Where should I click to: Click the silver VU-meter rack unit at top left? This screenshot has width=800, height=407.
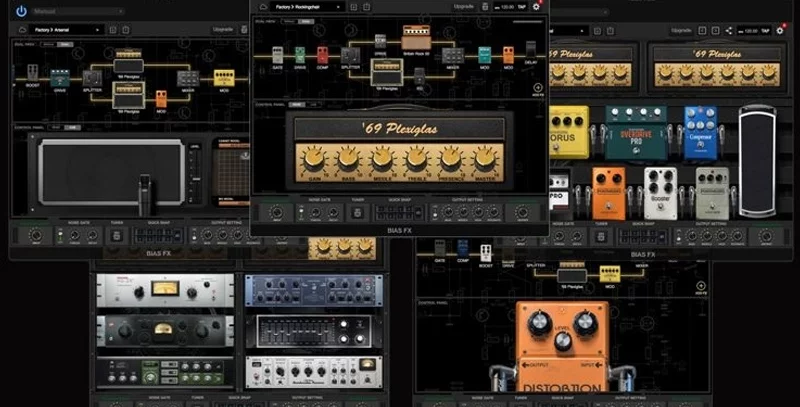tap(165, 290)
